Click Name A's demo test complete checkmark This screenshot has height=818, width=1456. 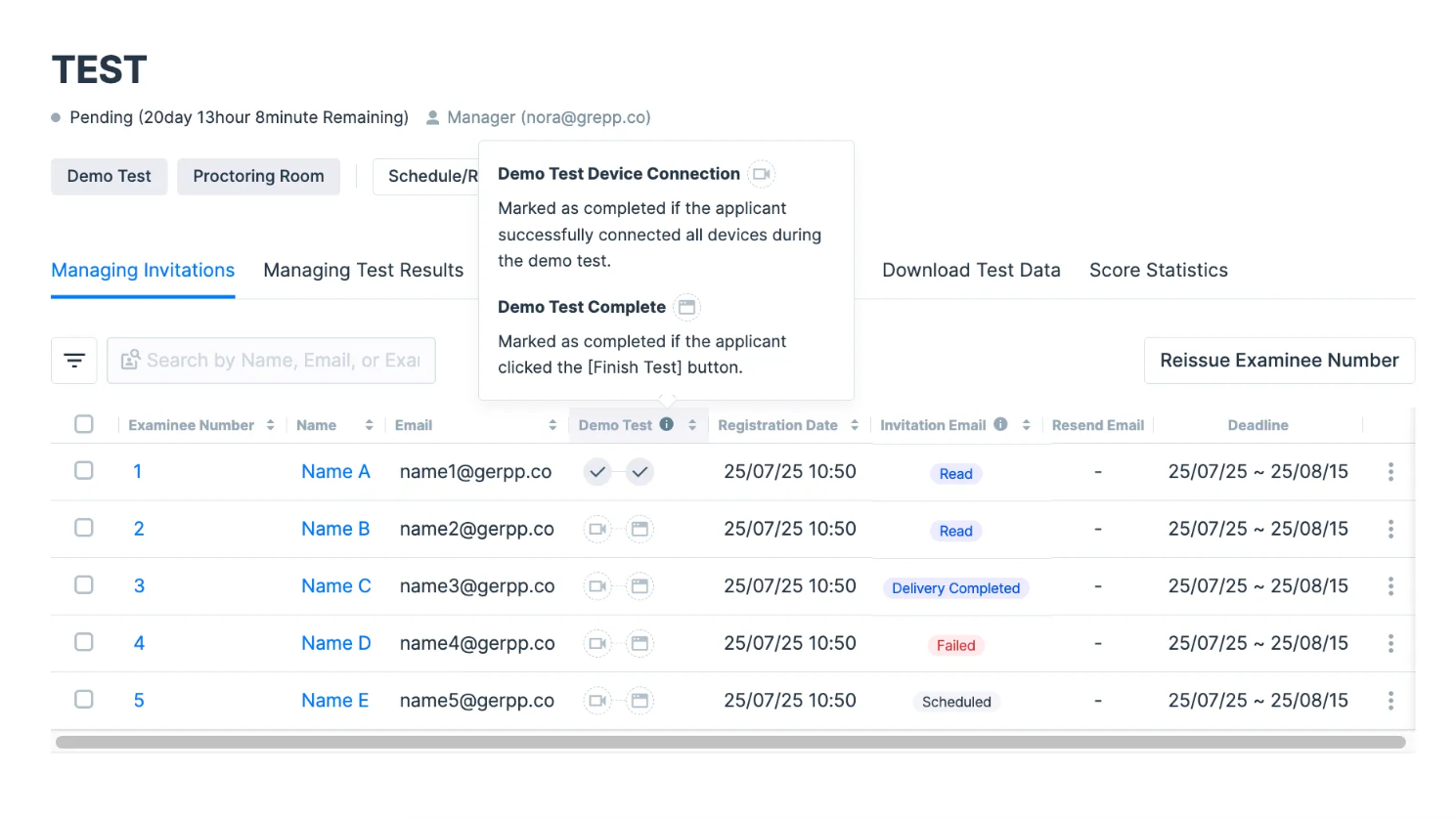pyautogui.click(x=640, y=472)
